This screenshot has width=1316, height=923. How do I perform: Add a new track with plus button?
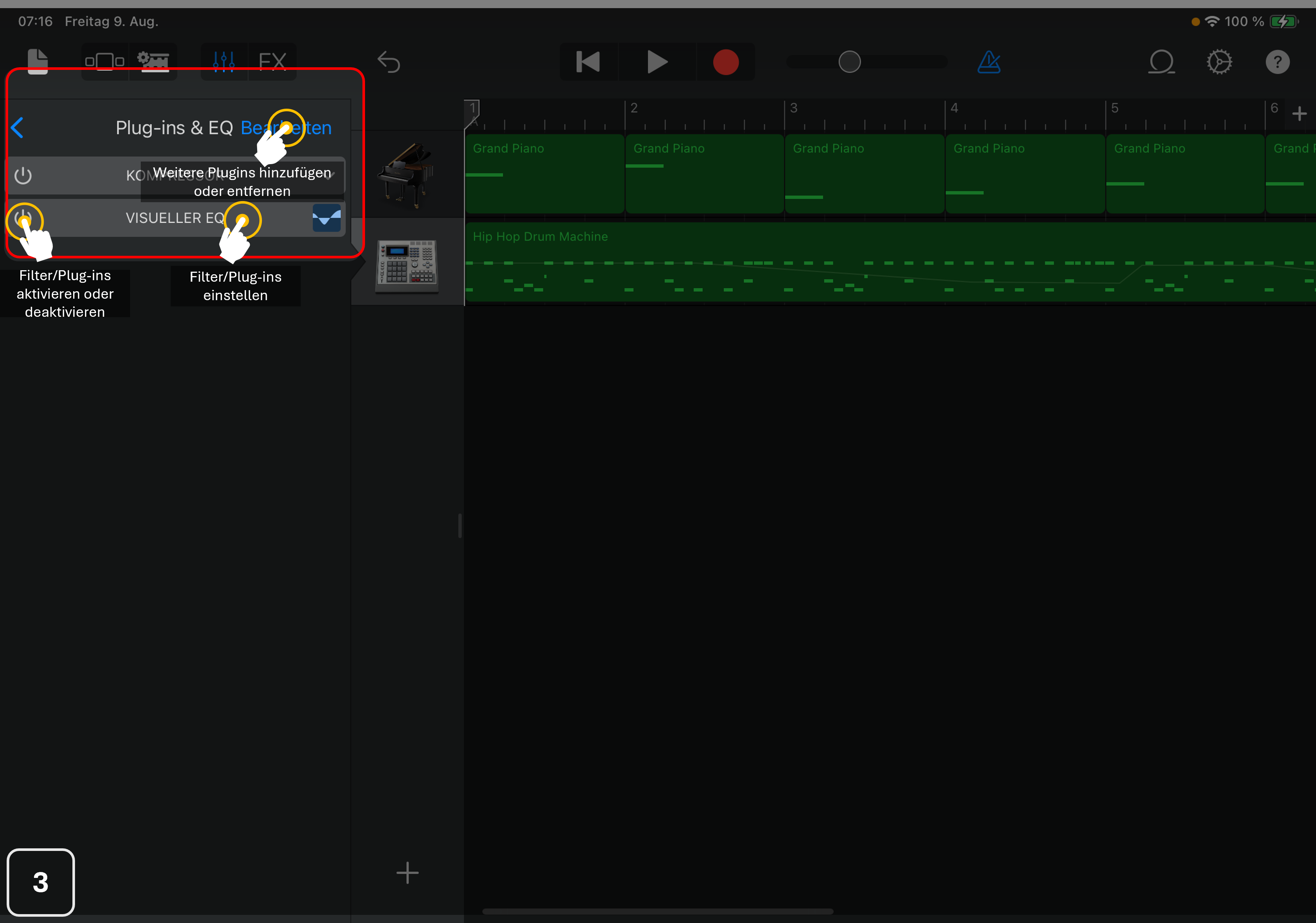tap(408, 873)
